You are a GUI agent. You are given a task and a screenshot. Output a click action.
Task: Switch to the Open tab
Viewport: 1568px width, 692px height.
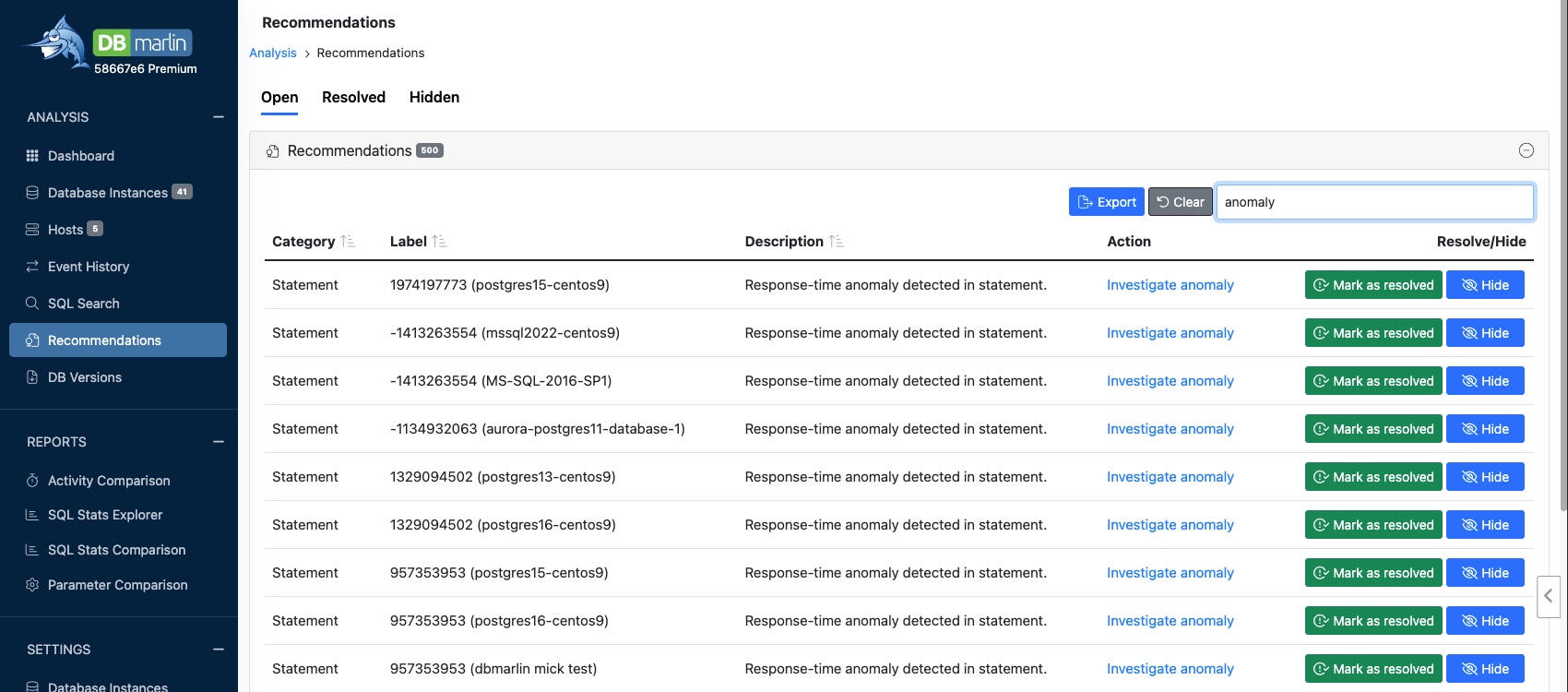click(279, 98)
